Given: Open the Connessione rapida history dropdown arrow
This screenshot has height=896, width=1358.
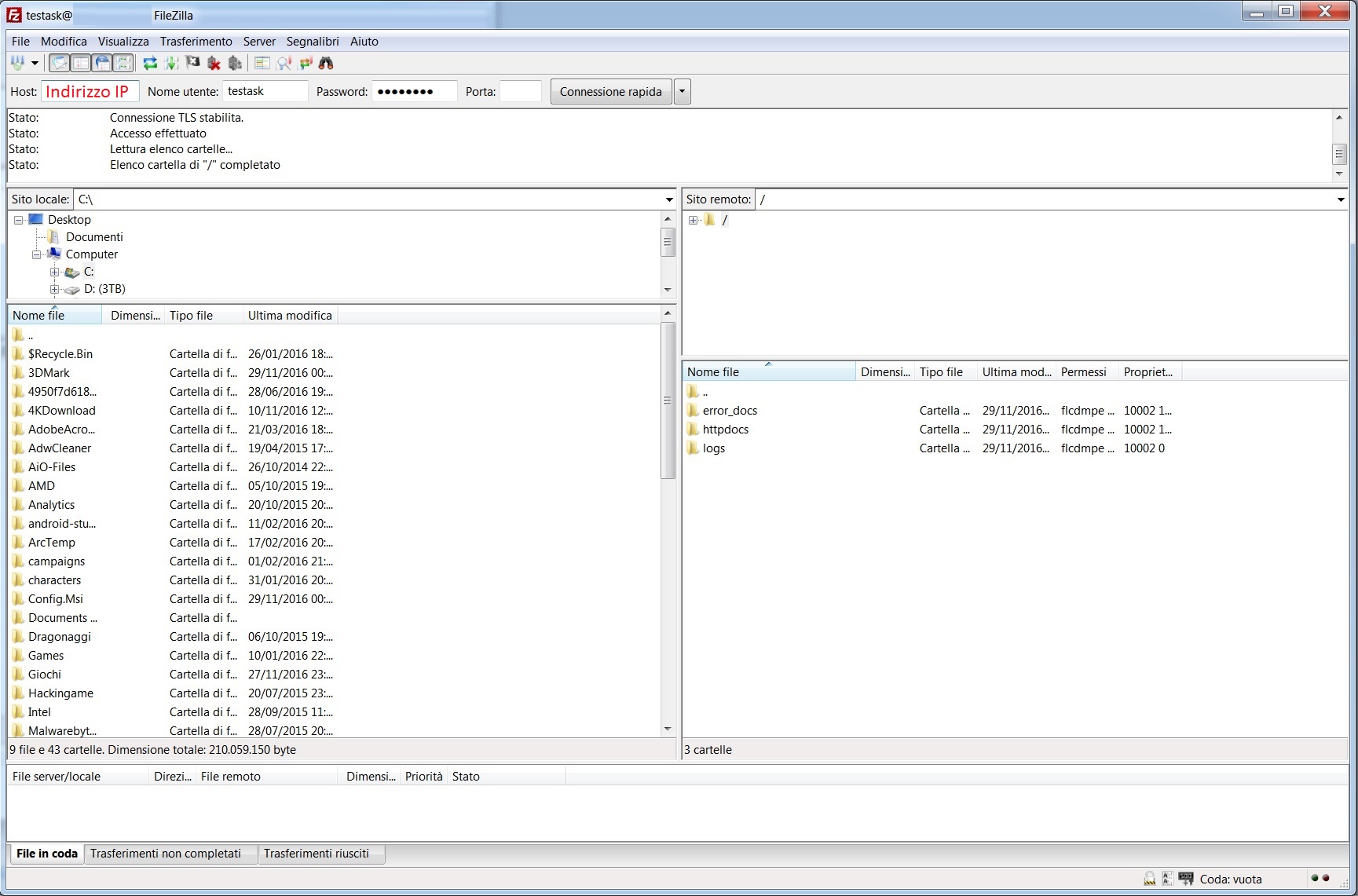Looking at the screenshot, I should click(682, 92).
